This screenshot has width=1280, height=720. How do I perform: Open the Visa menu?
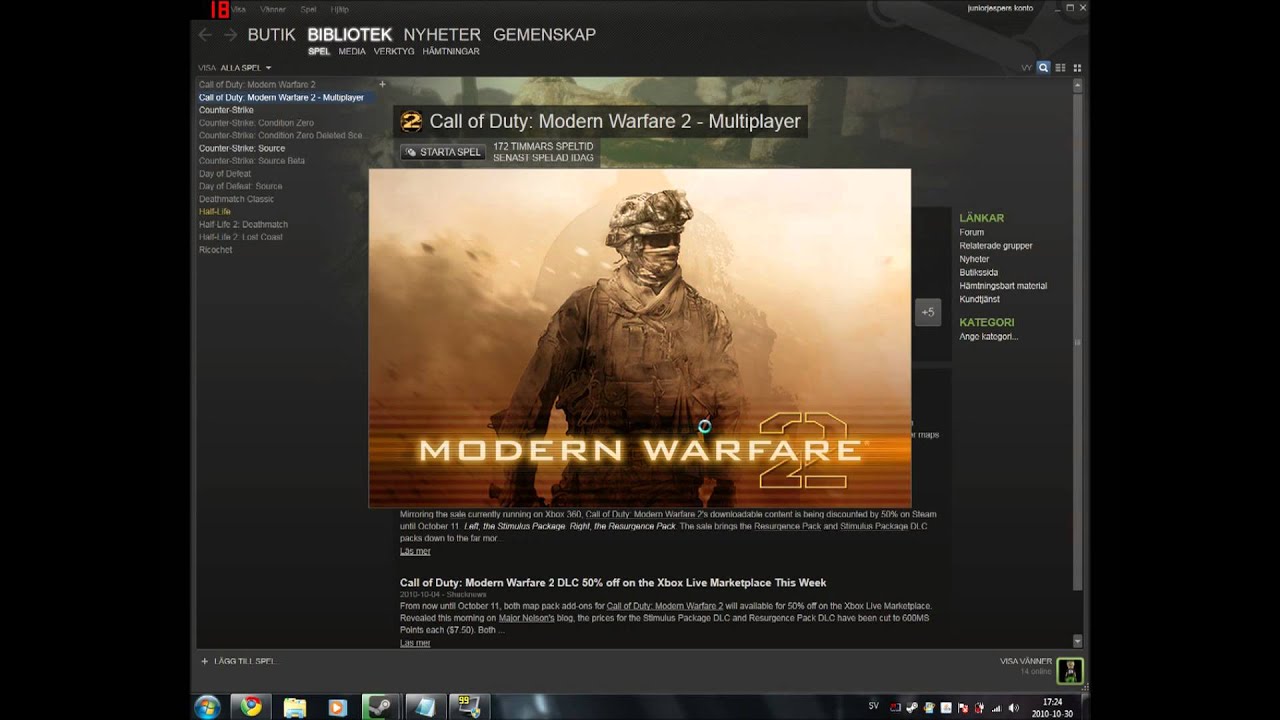(238, 9)
